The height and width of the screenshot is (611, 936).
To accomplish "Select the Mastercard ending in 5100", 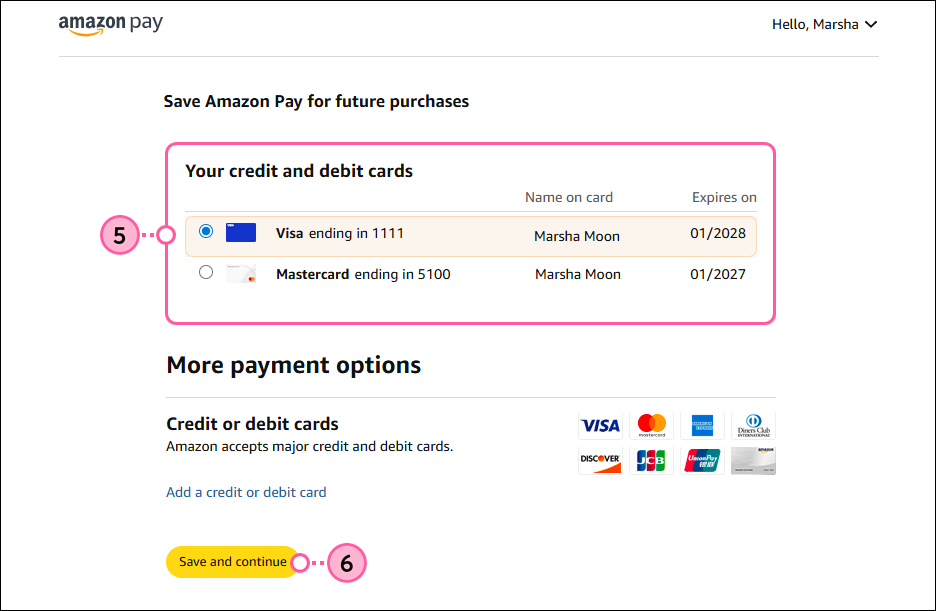I will [x=205, y=271].
